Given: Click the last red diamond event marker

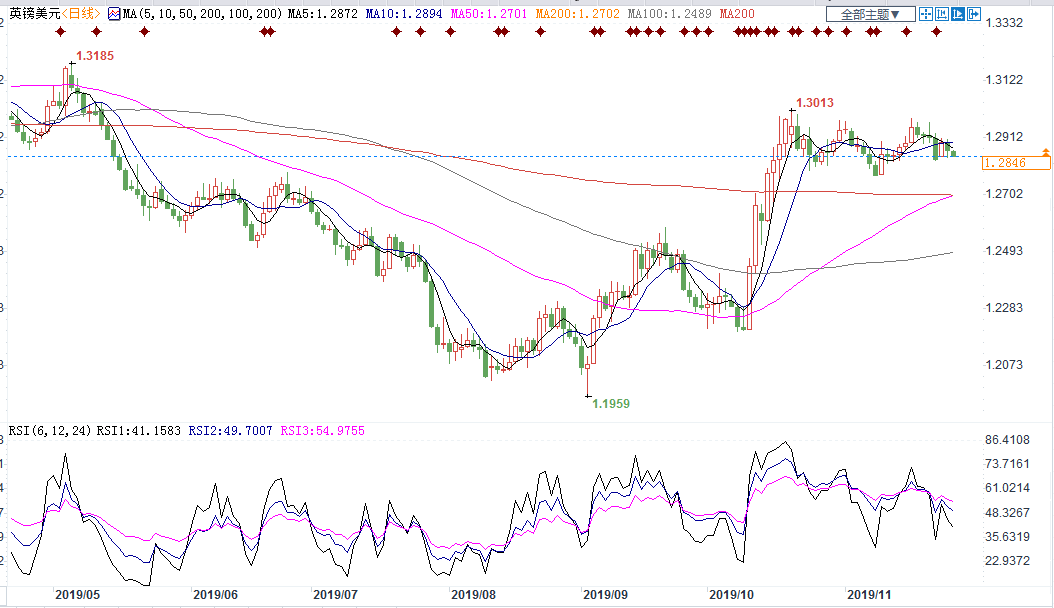Looking at the screenshot, I should [937, 32].
